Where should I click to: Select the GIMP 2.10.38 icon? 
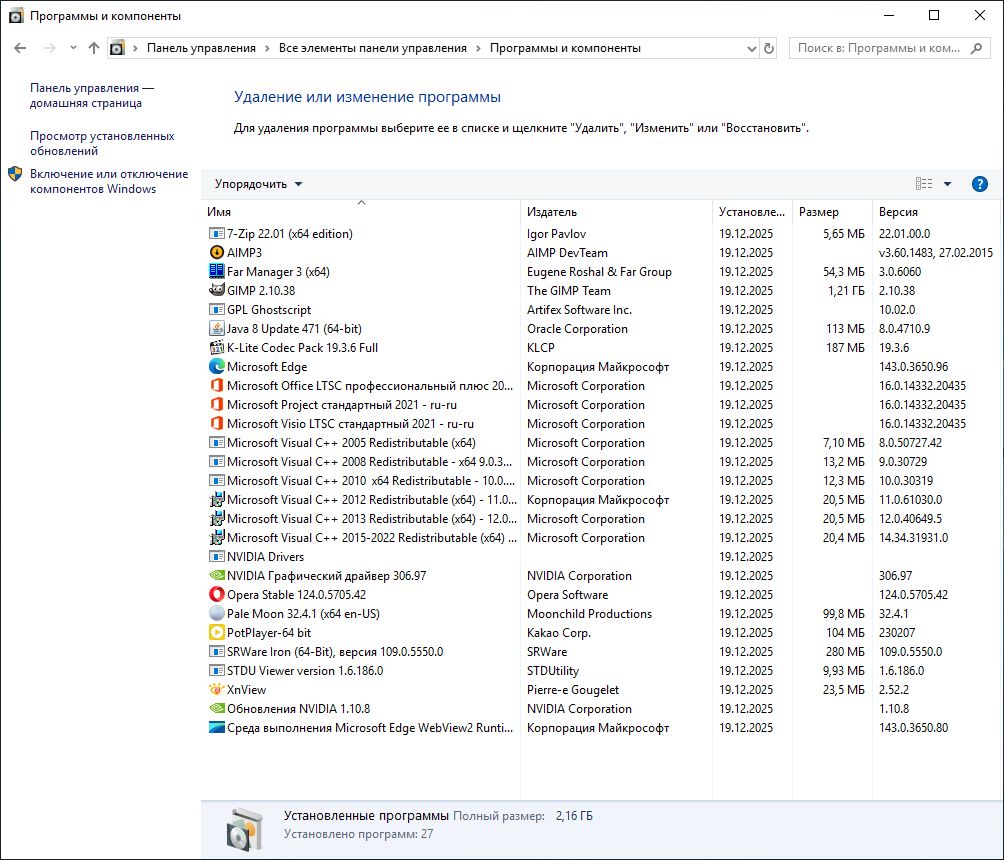pos(217,291)
